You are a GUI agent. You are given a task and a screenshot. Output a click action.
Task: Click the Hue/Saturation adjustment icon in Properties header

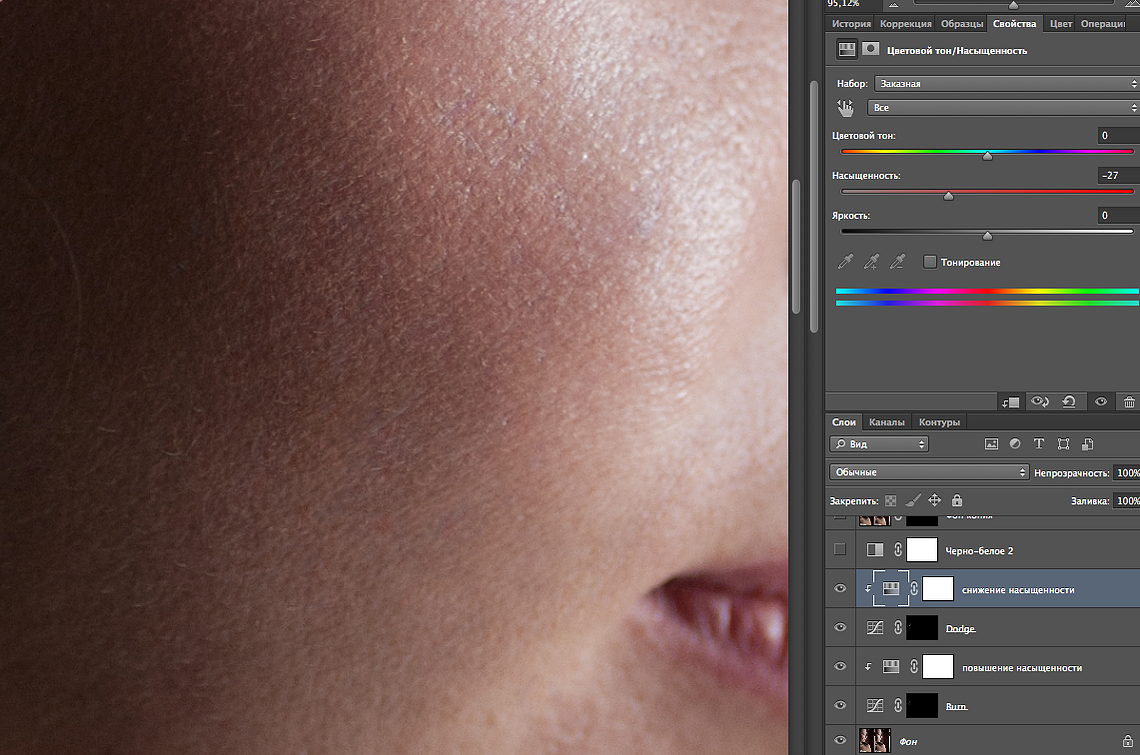coord(847,49)
